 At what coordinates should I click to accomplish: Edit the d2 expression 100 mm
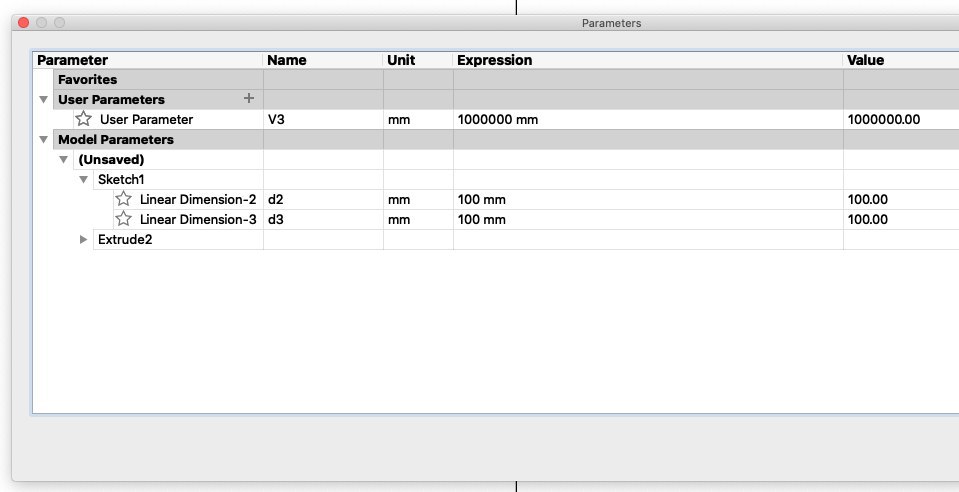click(x=648, y=199)
